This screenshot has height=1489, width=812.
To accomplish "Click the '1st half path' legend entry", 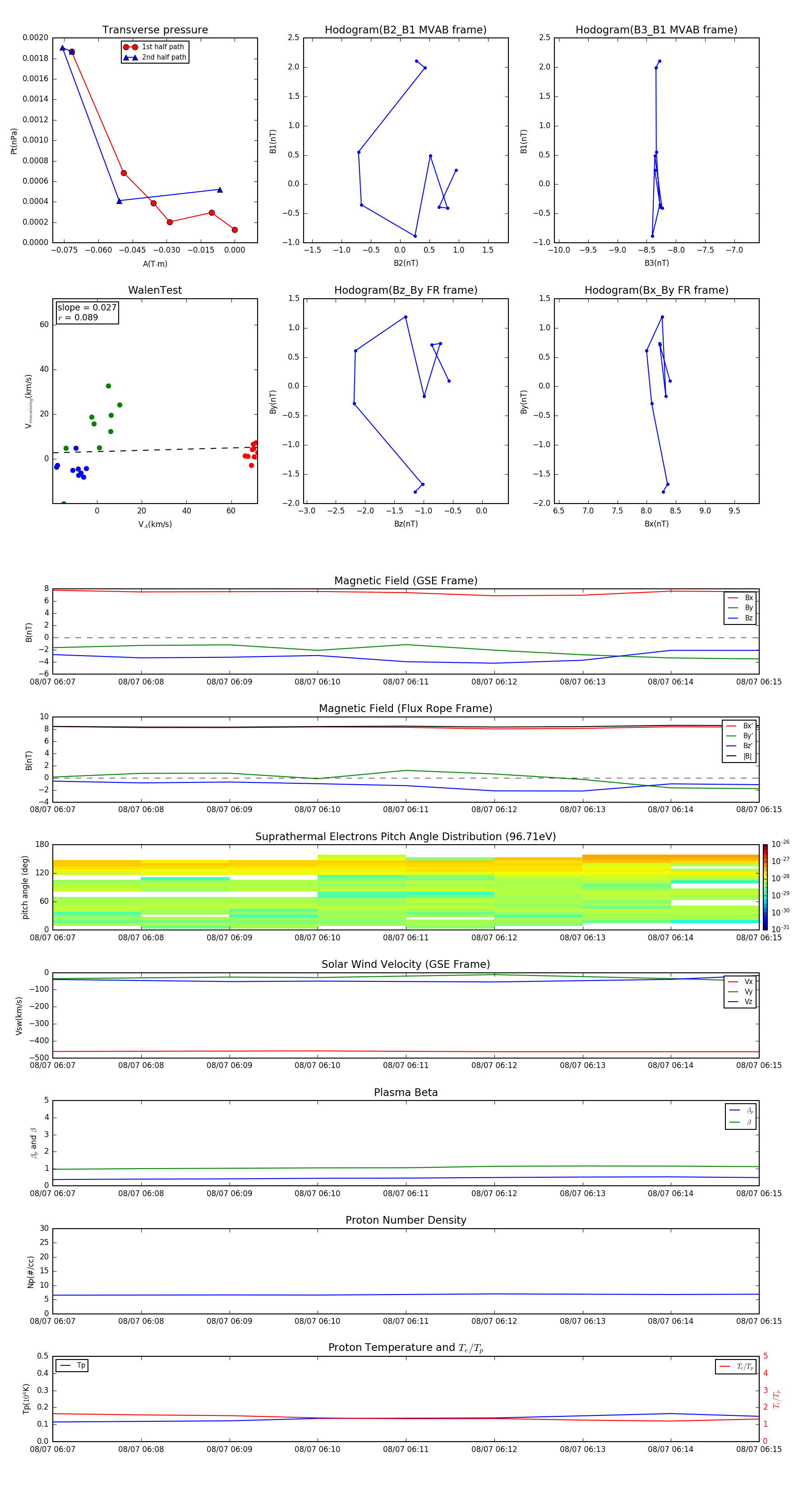I will click(x=154, y=47).
